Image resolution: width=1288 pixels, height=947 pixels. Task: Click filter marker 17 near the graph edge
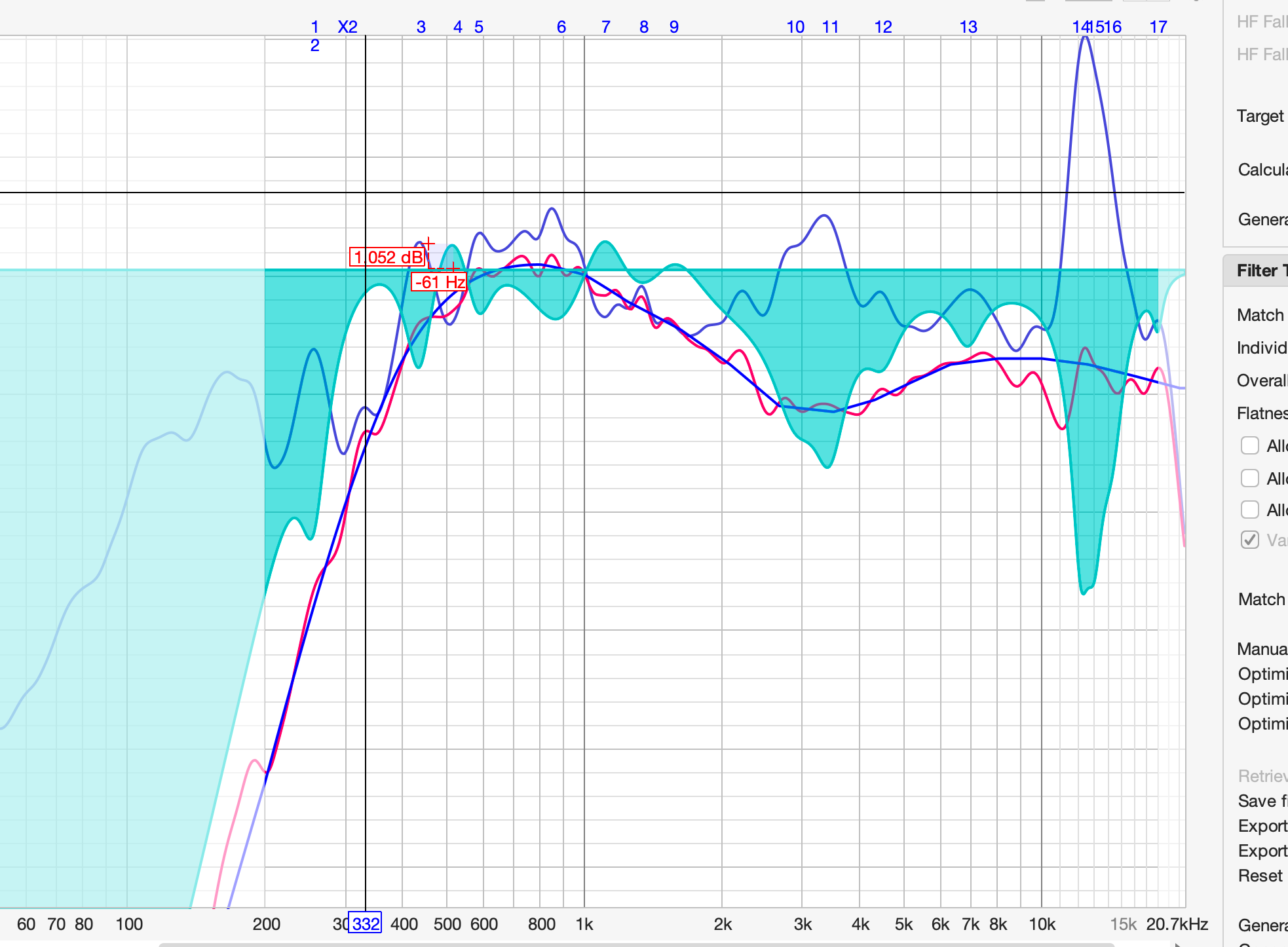(x=1158, y=27)
